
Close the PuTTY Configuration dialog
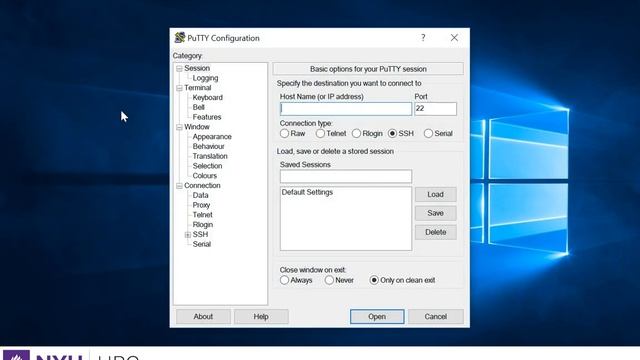pyautogui.click(x=454, y=38)
